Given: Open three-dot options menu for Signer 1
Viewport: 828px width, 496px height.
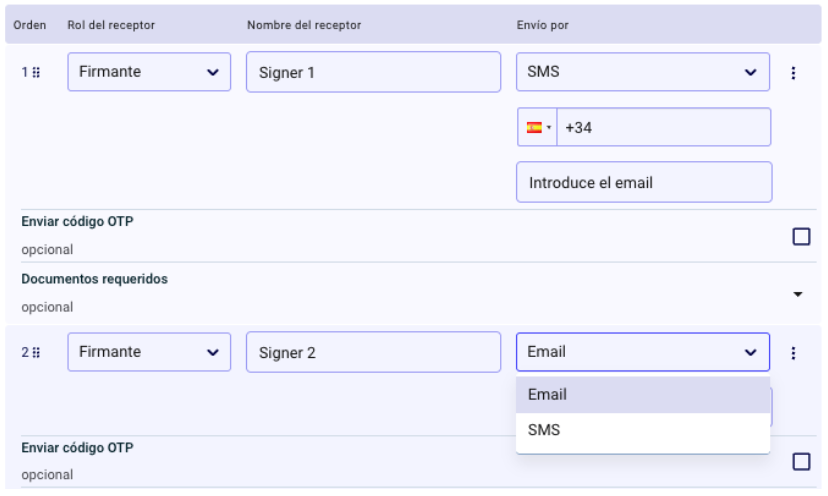Looking at the screenshot, I should point(794,73).
